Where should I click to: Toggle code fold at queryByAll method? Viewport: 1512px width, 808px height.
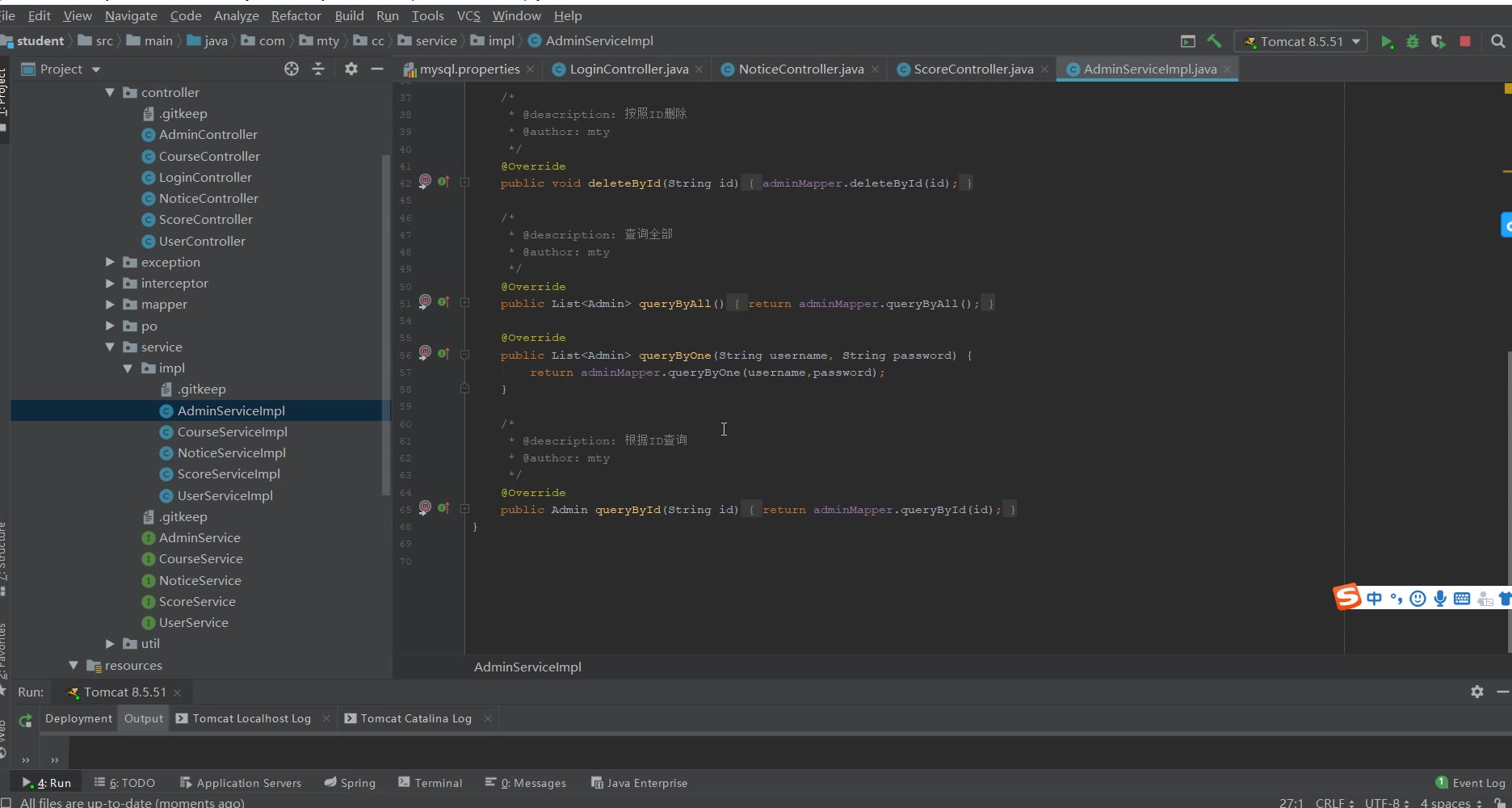pos(464,303)
